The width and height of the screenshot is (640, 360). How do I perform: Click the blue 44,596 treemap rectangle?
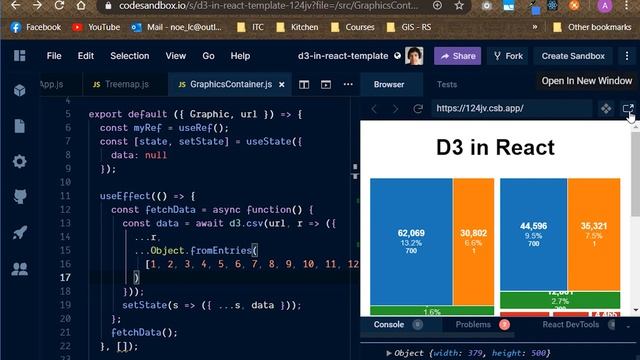(533, 234)
